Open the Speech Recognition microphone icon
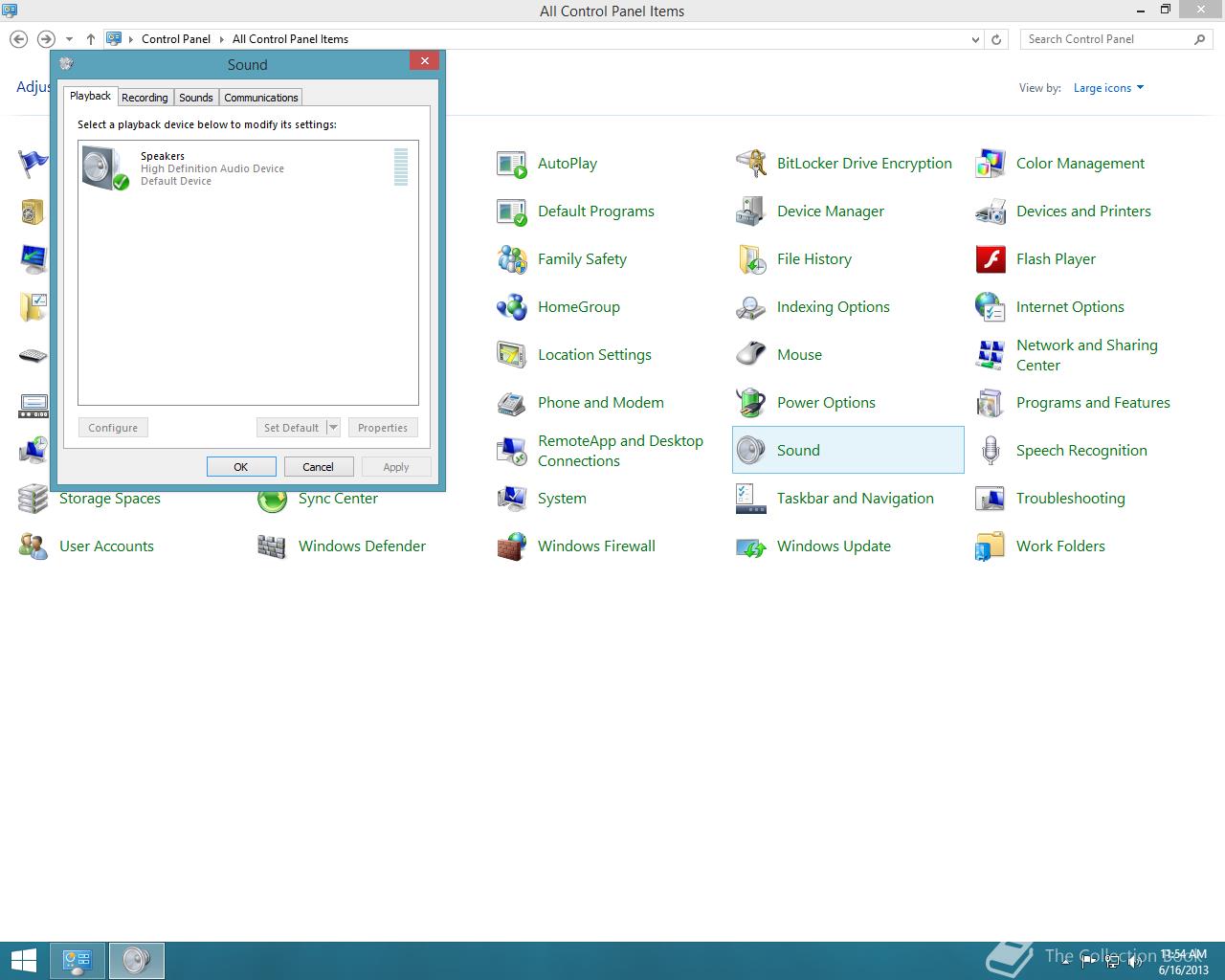The height and width of the screenshot is (980, 1225). [x=991, y=451]
